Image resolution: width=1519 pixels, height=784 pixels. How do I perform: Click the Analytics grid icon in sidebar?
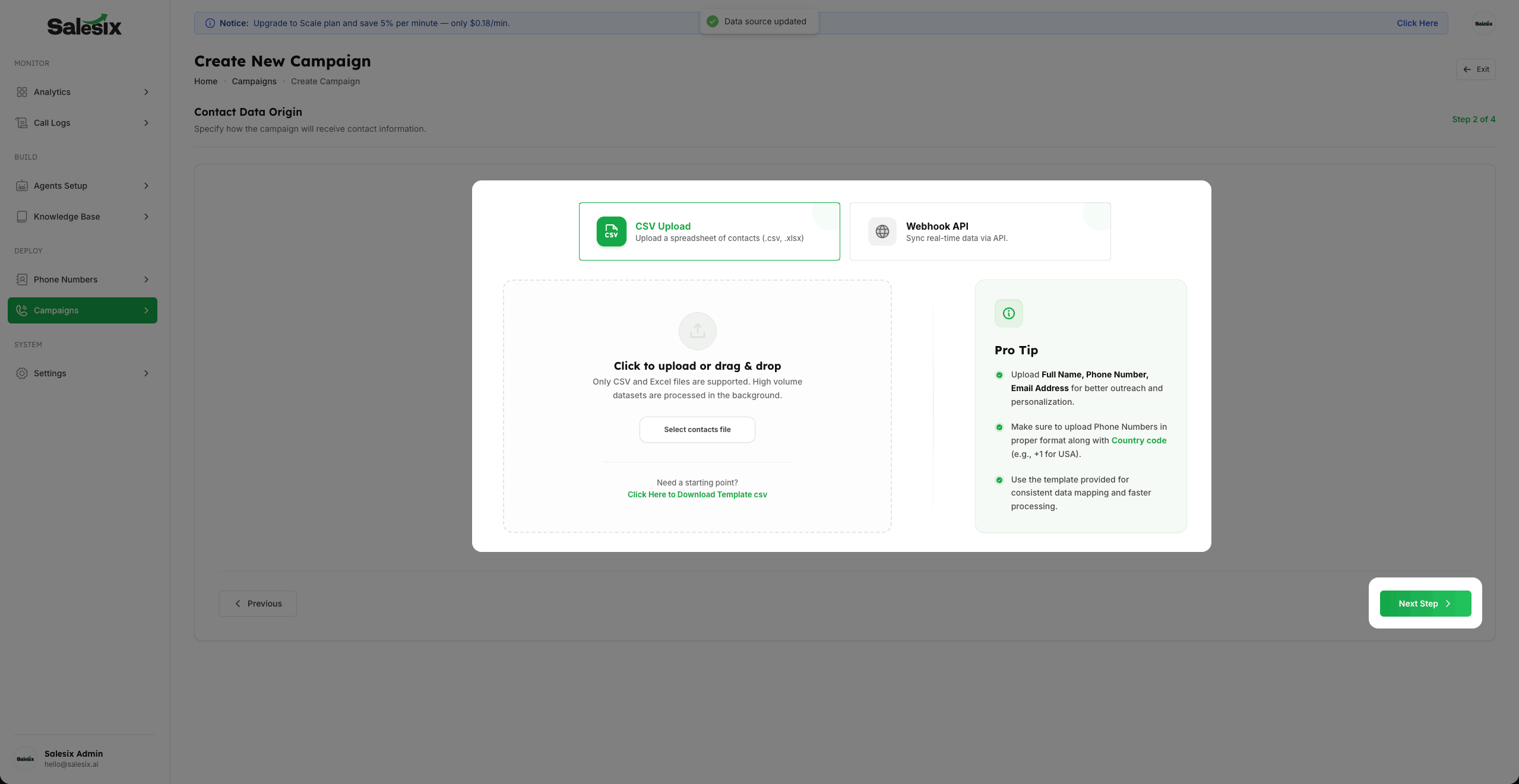coord(22,92)
